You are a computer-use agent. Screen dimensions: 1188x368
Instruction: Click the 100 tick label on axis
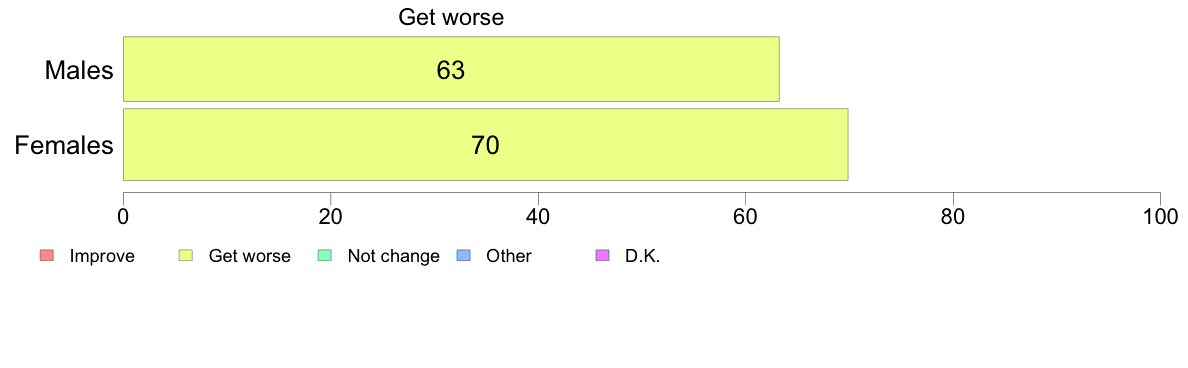point(1160,216)
